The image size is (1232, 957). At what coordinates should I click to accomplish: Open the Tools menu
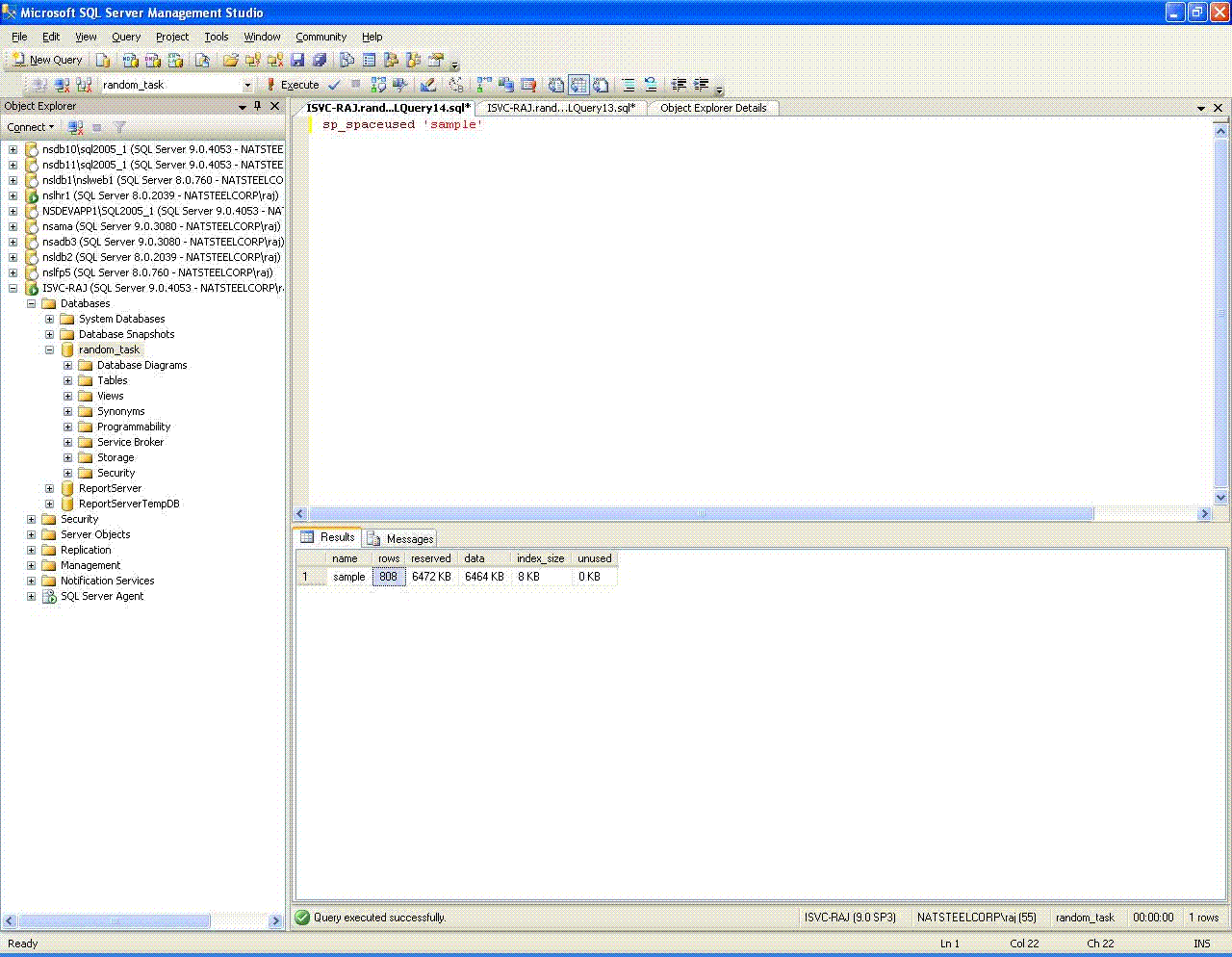click(217, 37)
